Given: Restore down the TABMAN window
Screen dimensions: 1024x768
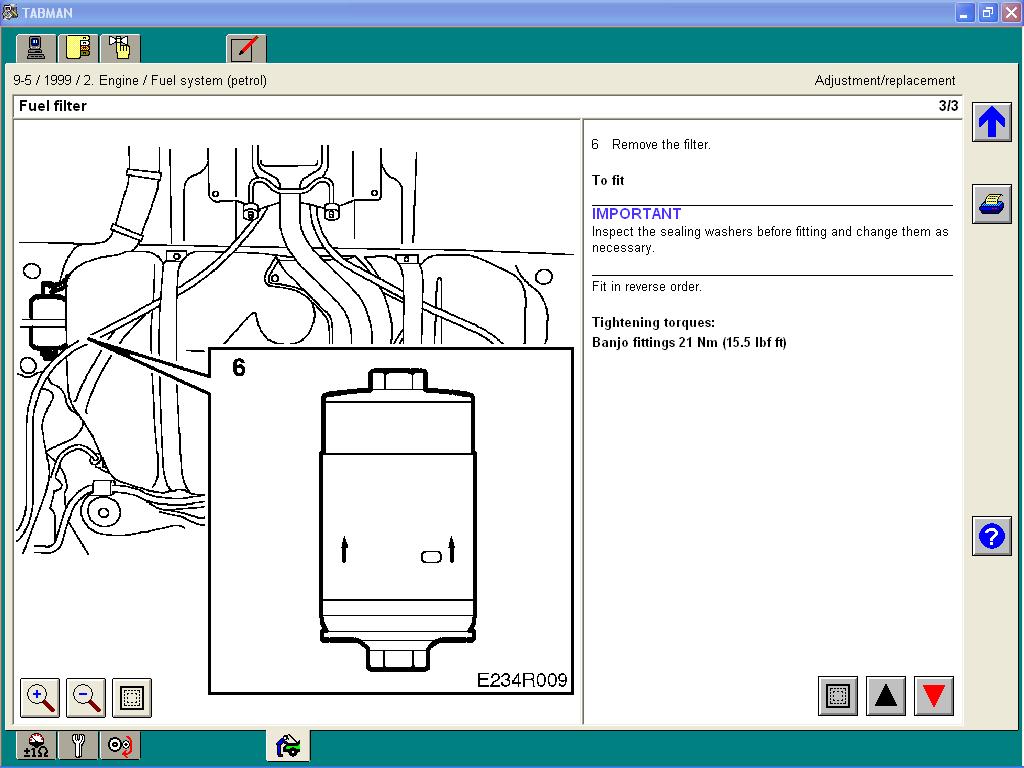Looking at the screenshot, I should tap(987, 12).
